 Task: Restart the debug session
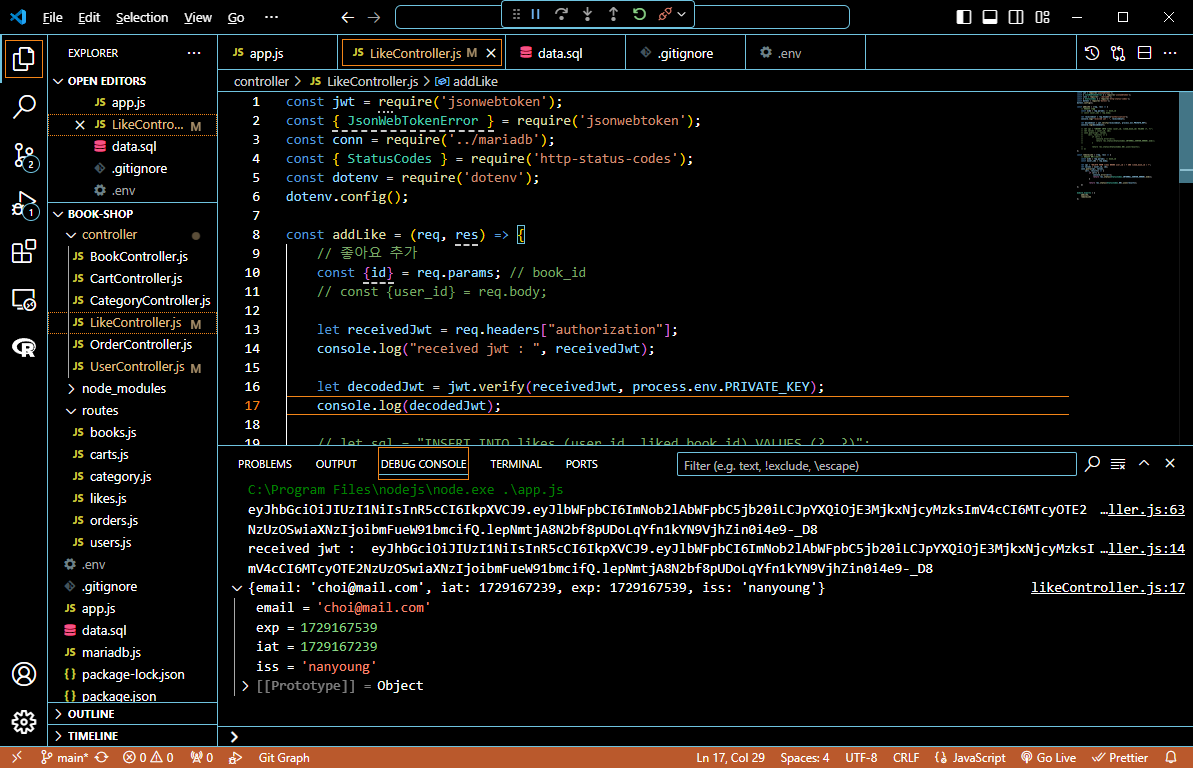(x=639, y=14)
